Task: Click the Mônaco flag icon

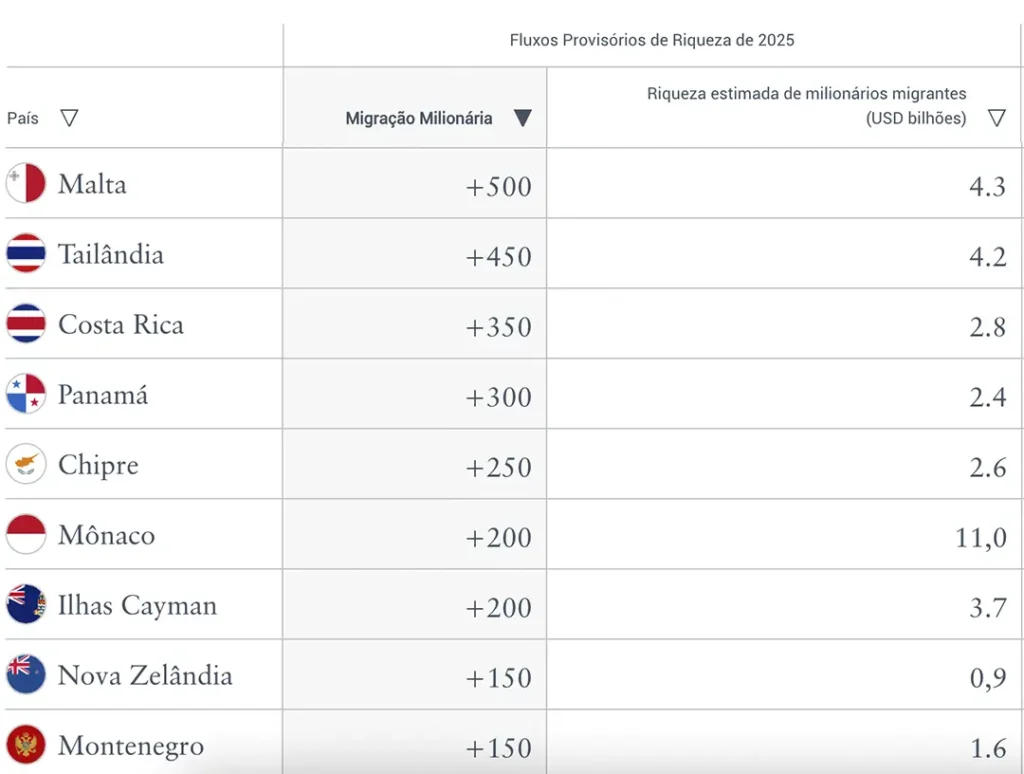Action: 26,534
